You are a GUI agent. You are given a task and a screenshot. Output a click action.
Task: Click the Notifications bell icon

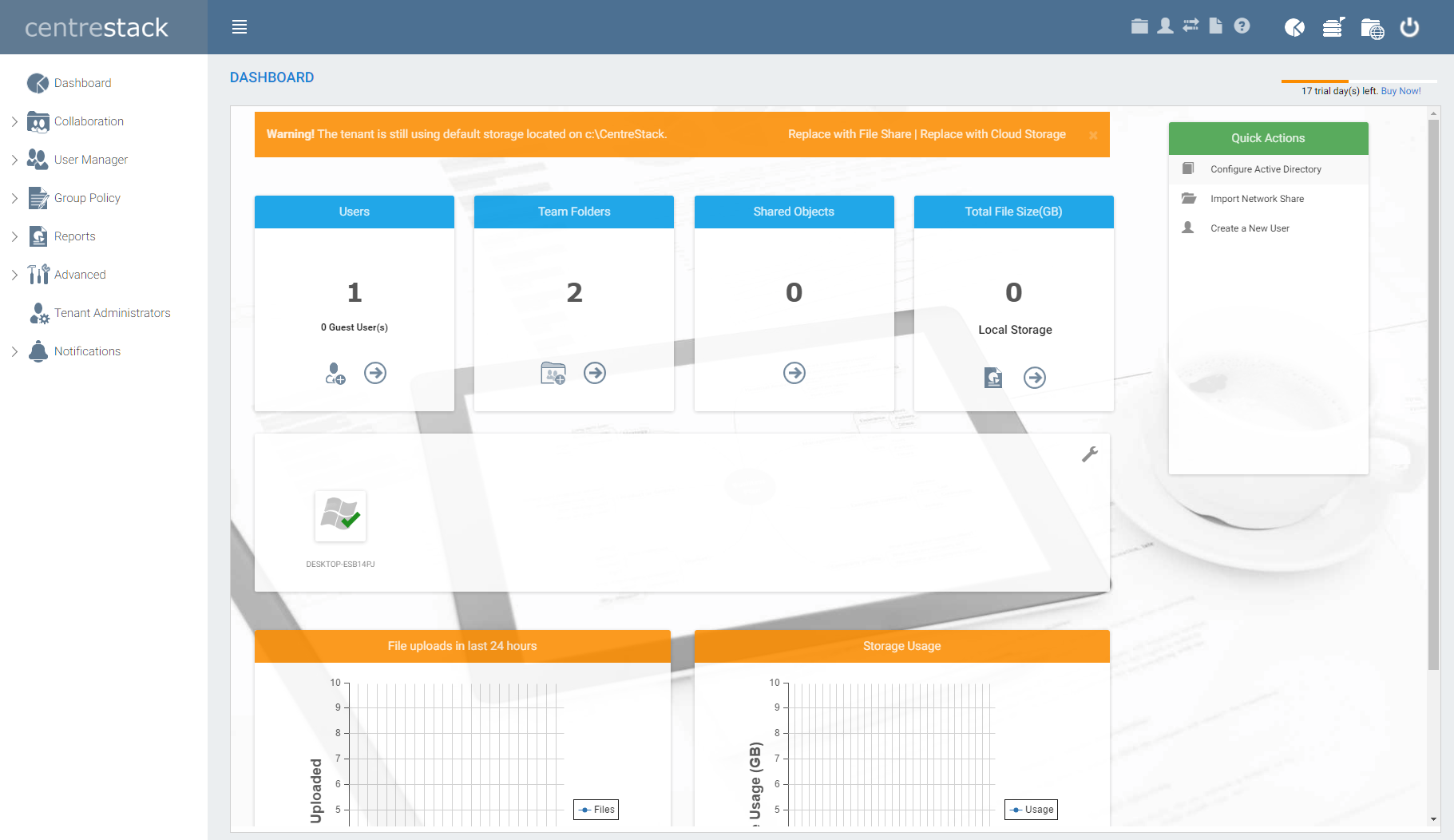(38, 351)
